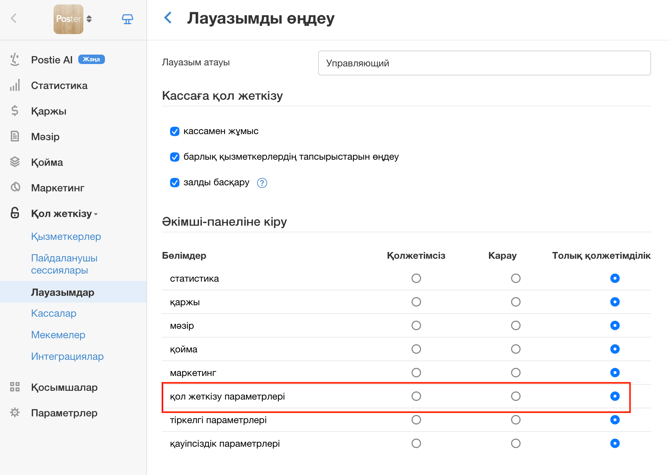Toggle кассамен жұмыс checkbox
670x475 pixels.
click(174, 131)
